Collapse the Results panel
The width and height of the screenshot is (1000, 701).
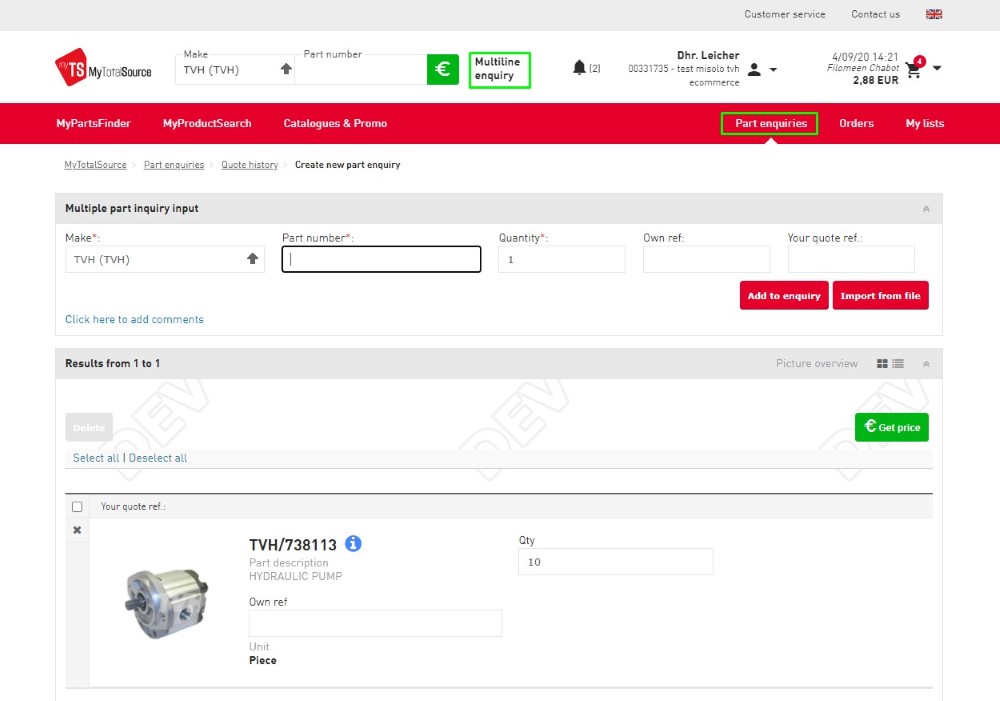(x=926, y=364)
